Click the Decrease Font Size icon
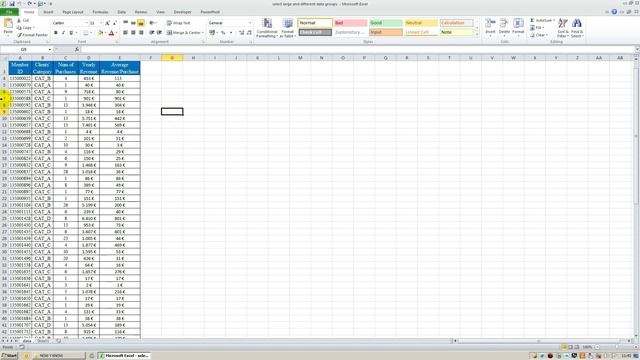Viewport: 640px width, 360px height. tap(115, 23)
